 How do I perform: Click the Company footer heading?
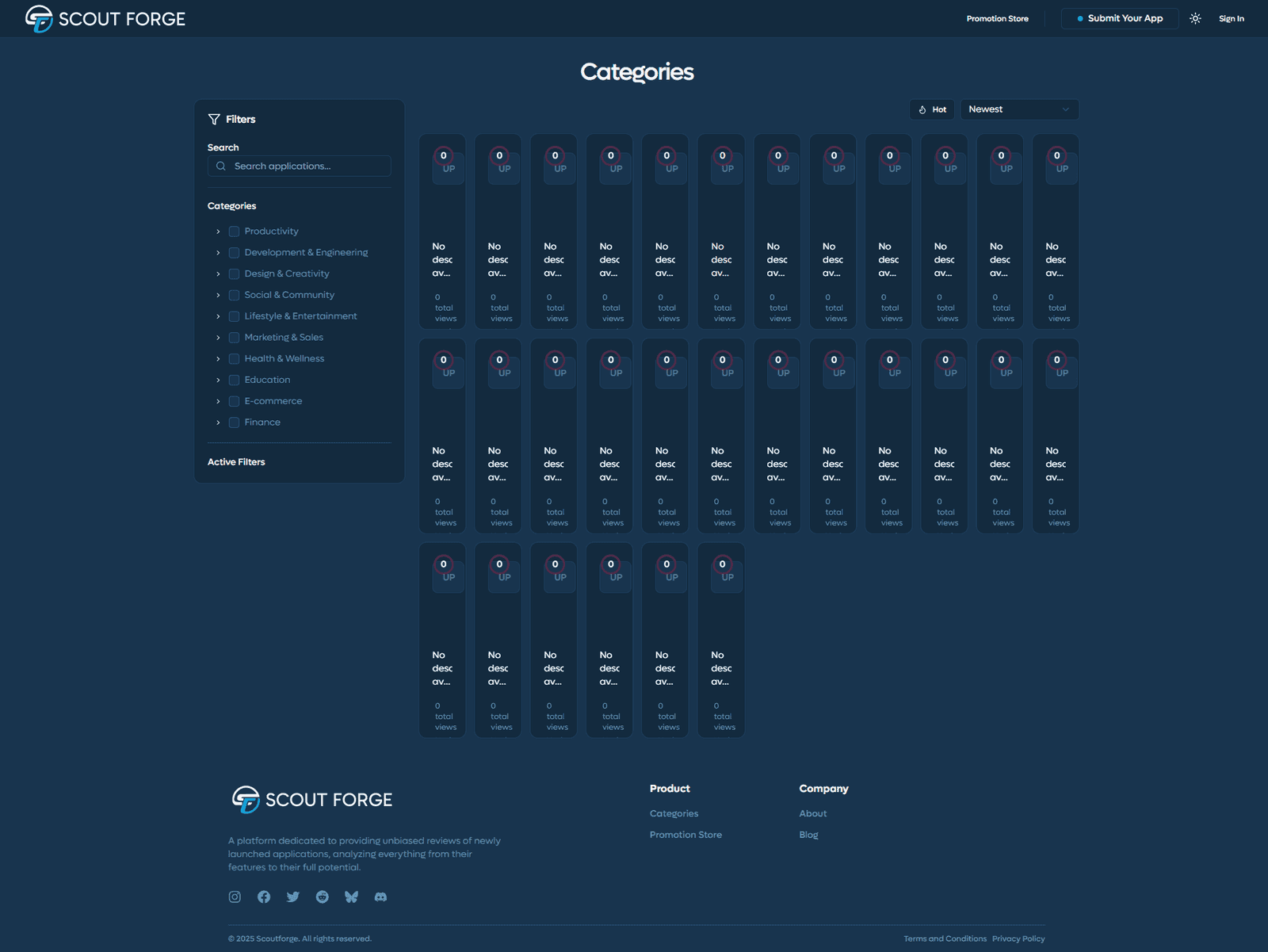tap(823, 789)
